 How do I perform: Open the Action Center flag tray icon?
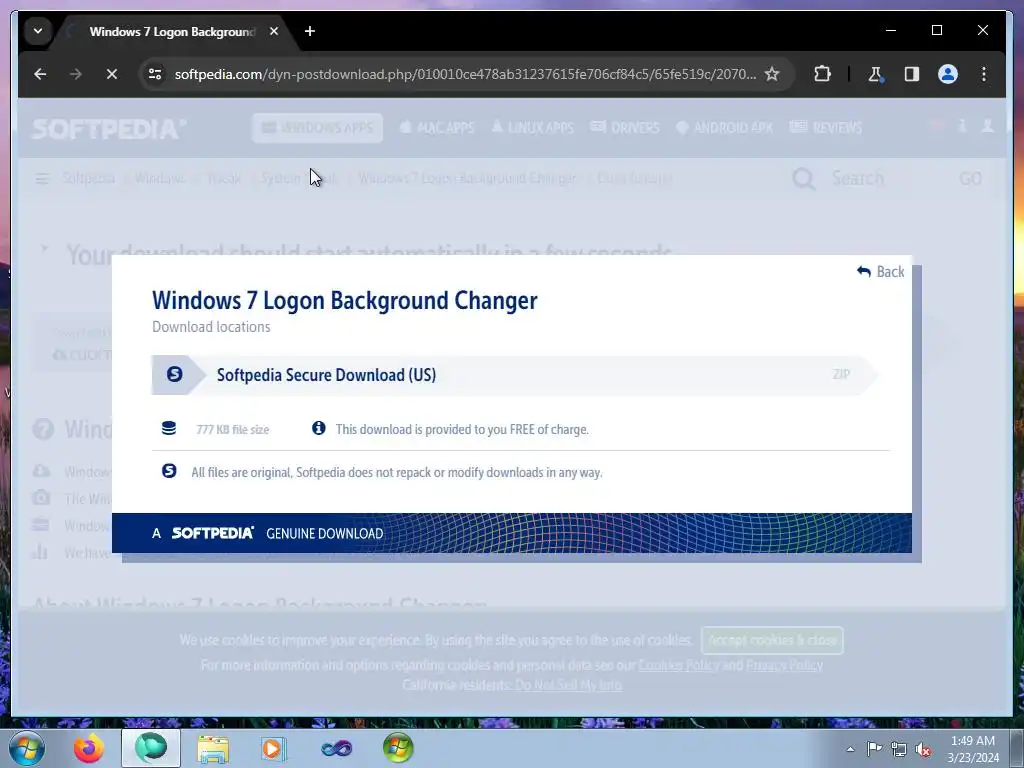pos(874,748)
